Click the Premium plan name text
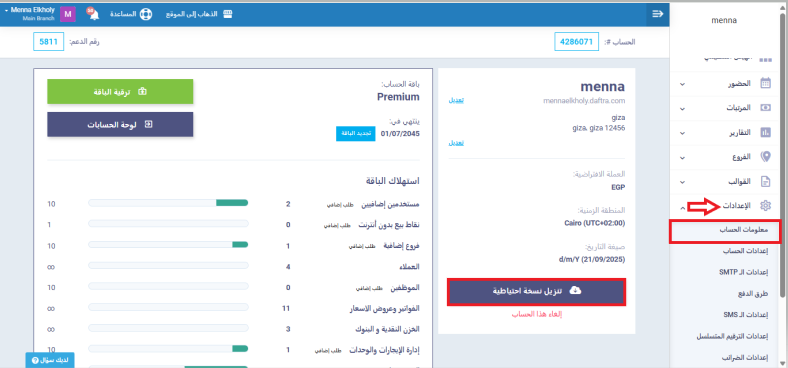The height and width of the screenshot is (368, 788). pyautogui.click(x=398, y=97)
